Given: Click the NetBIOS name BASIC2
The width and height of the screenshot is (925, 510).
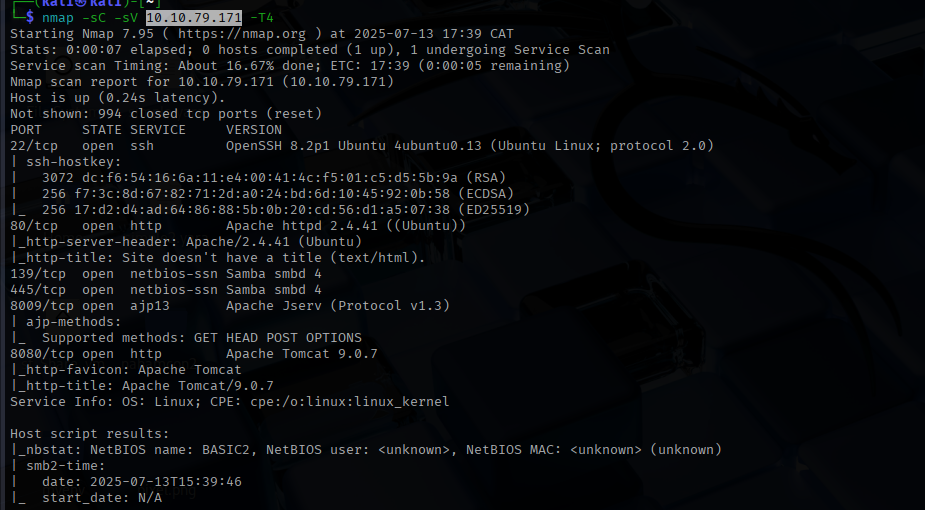Looking at the screenshot, I should [x=215, y=449].
